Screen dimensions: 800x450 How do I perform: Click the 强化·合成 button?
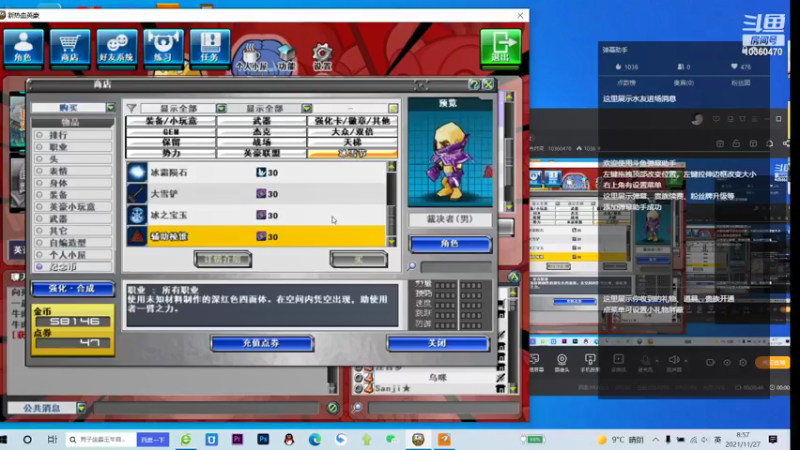(x=72, y=289)
